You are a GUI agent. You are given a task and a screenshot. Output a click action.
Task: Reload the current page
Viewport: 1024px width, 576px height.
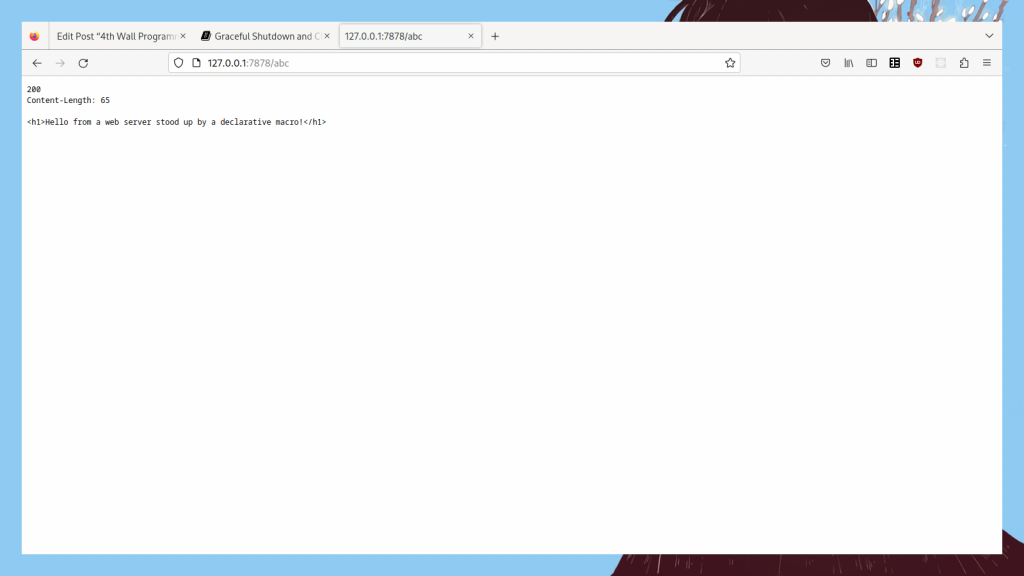pyautogui.click(x=83, y=63)
